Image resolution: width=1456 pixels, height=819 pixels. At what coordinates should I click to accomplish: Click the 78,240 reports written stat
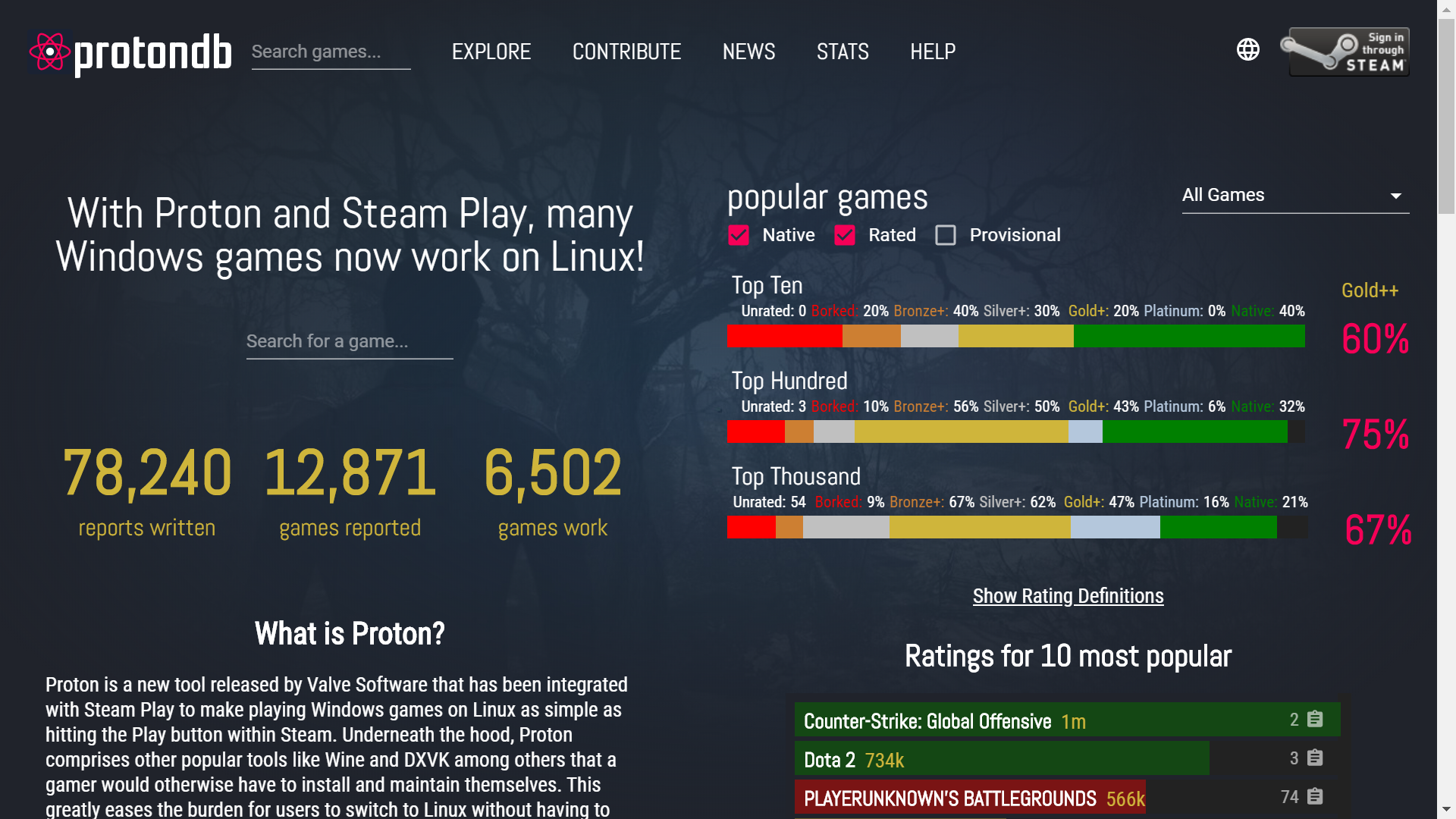tap(147, 491)
